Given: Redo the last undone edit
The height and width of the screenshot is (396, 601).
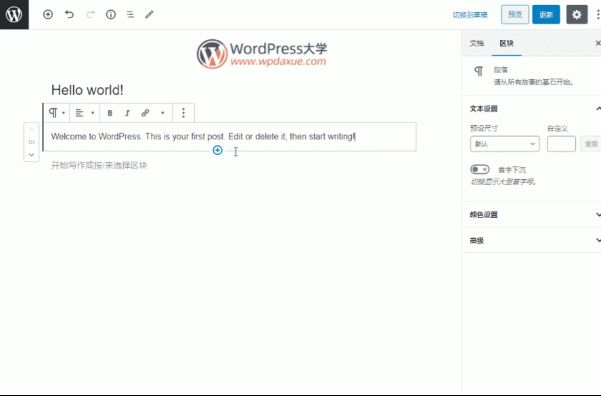Looking at the screenshot, I should point(90,15).
